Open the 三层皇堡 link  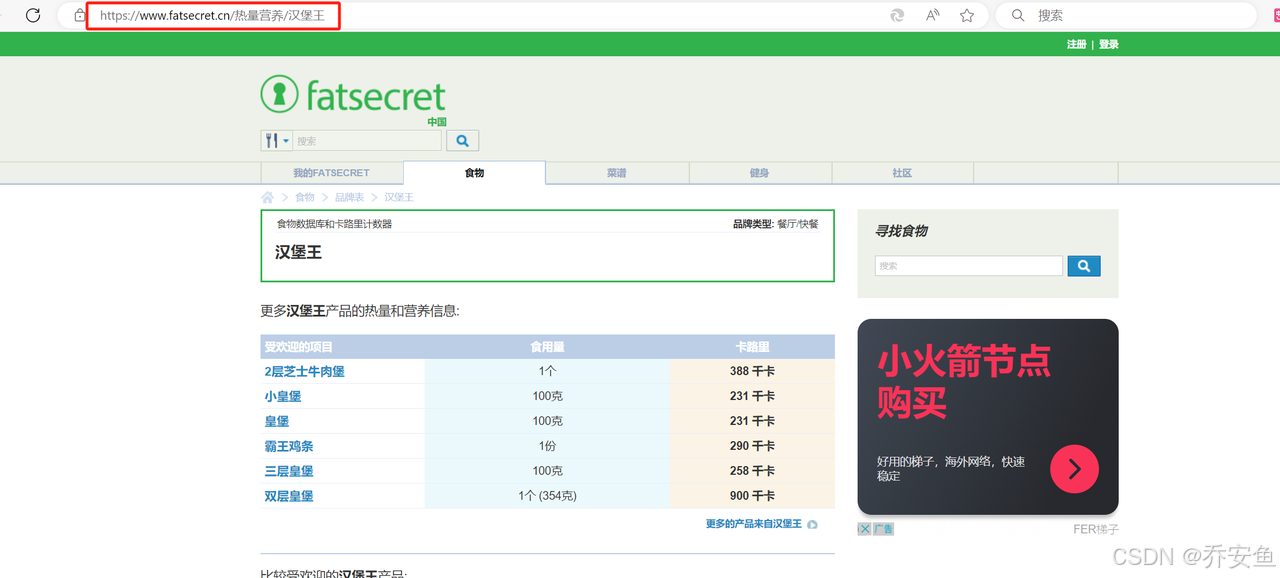pos(289,471)
